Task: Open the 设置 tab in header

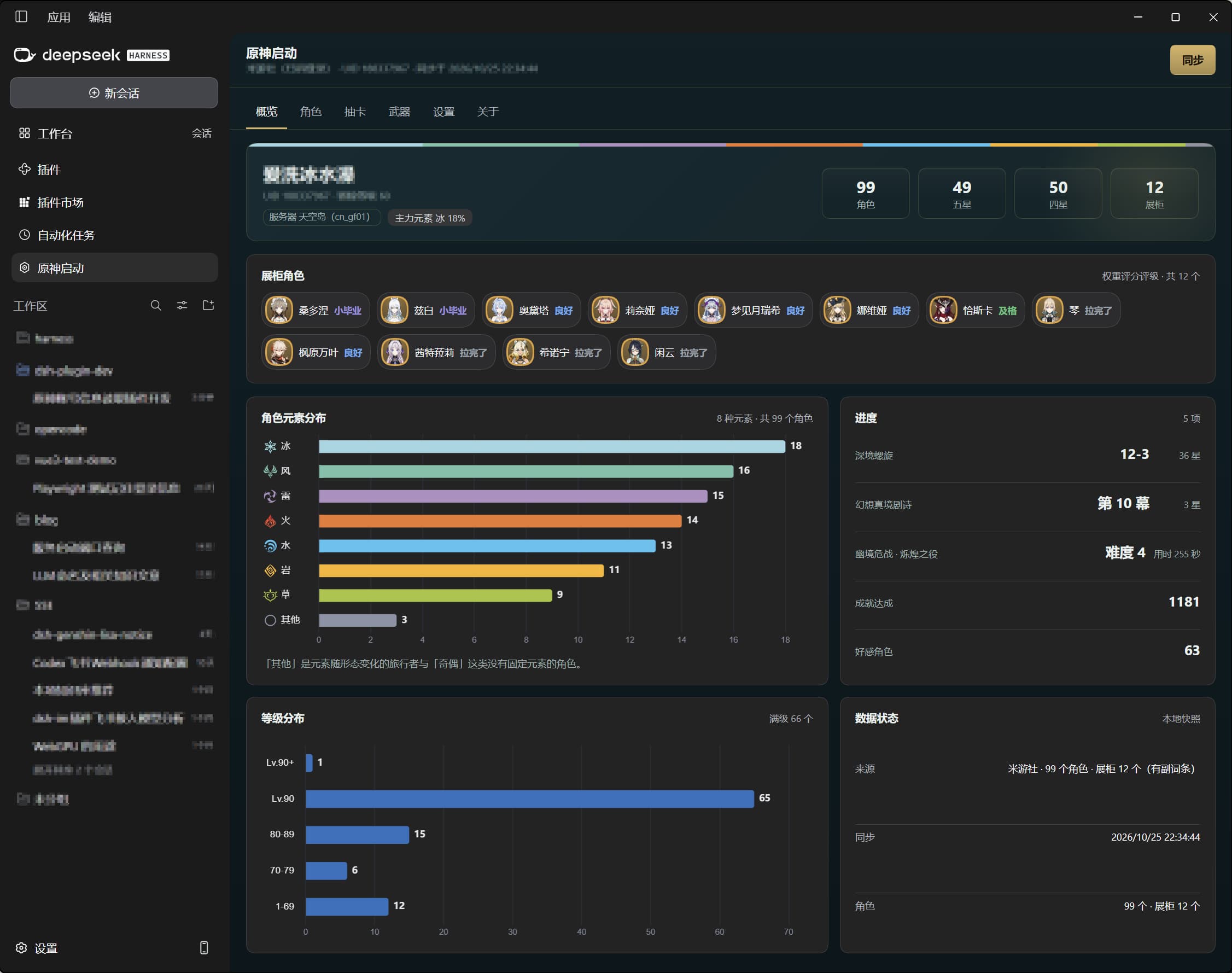Action: [x=443, y=111]
